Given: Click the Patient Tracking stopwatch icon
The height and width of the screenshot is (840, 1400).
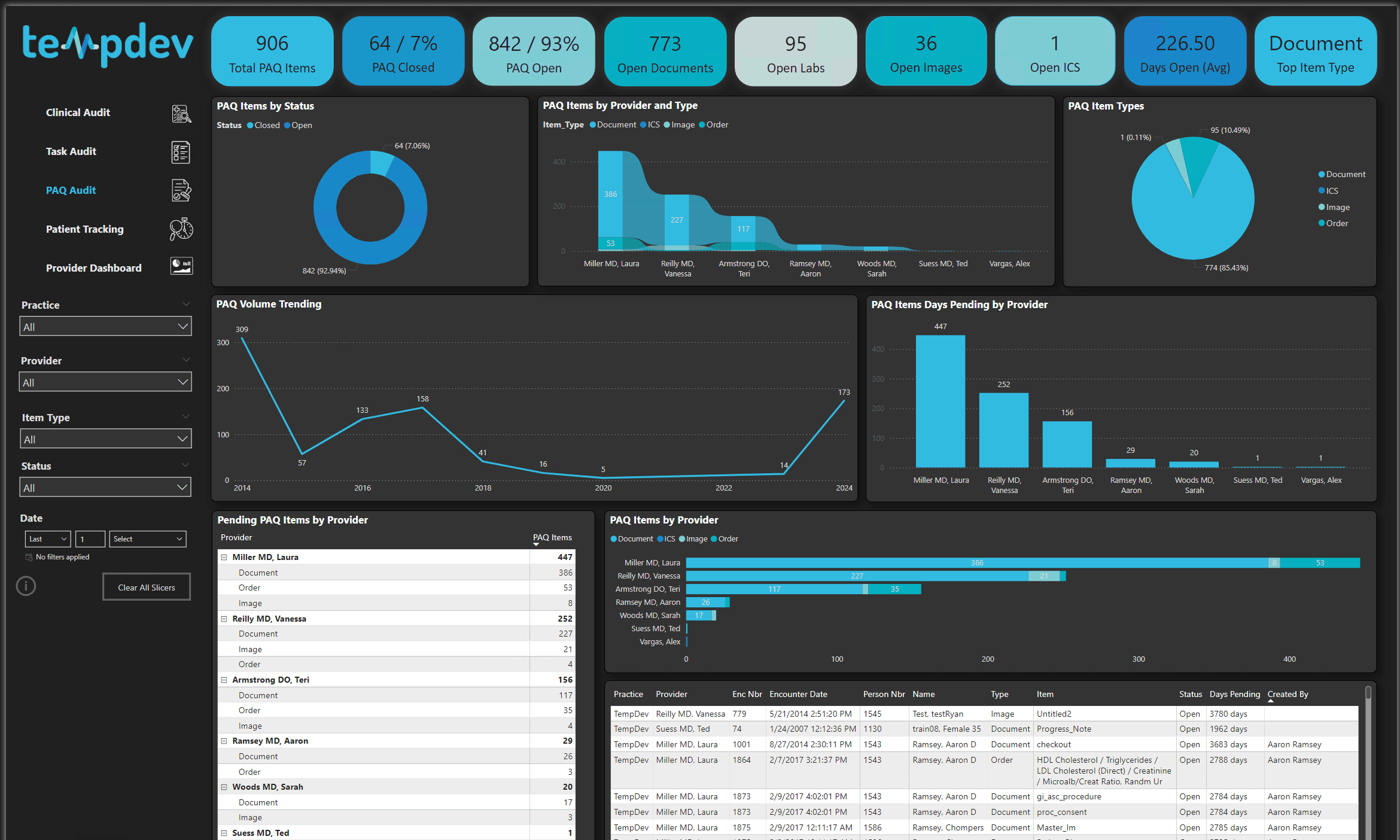Looking at the screenshot, I should 181,229.
